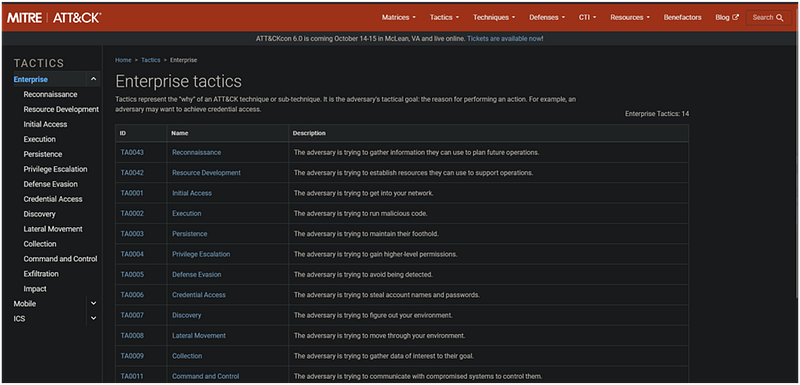Open the Persistence link in the table
Viewport: 800px width, 385px height.
tap(190, 234)
